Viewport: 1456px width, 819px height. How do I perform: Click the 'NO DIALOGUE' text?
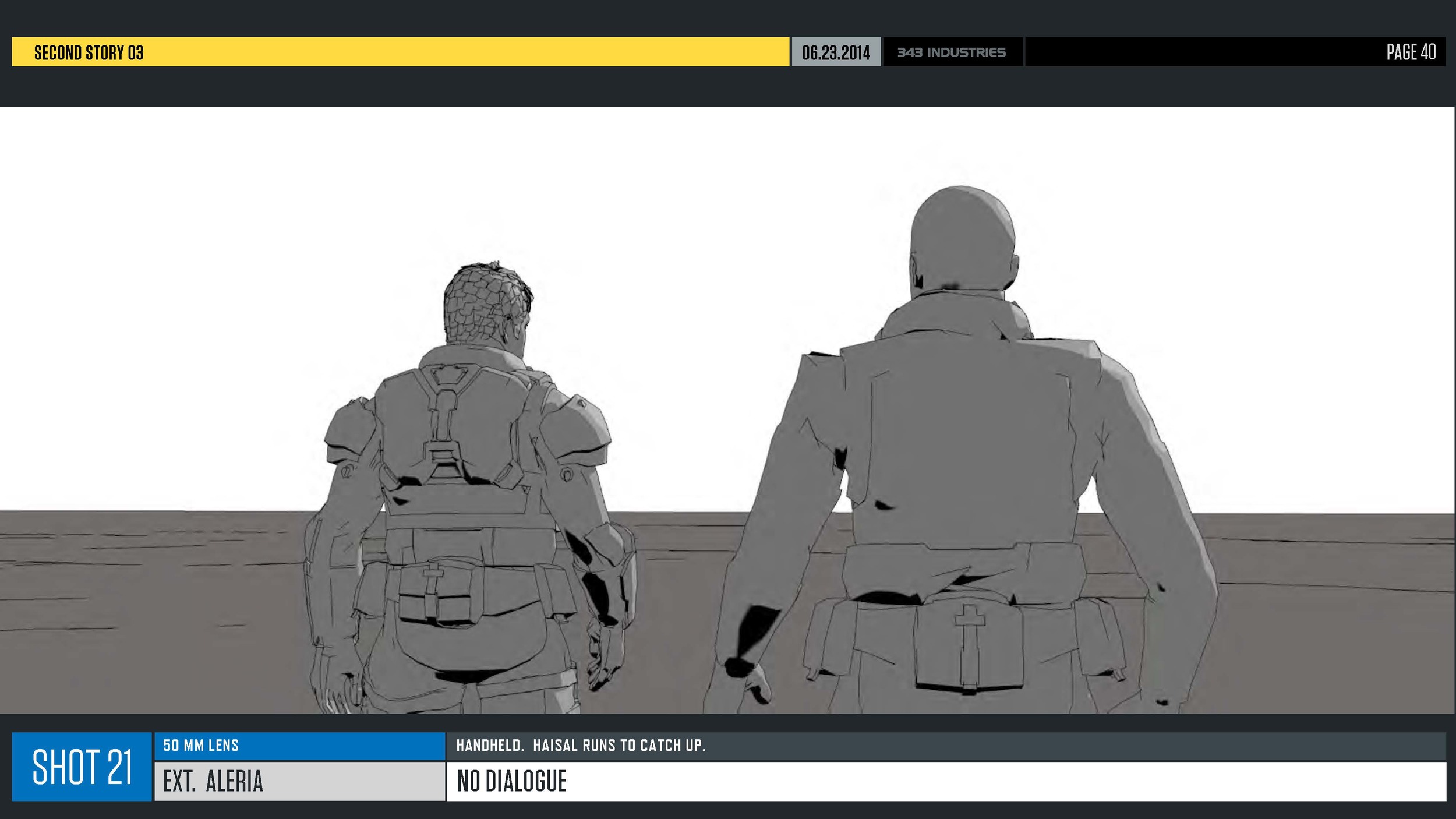tap(511, 781)
